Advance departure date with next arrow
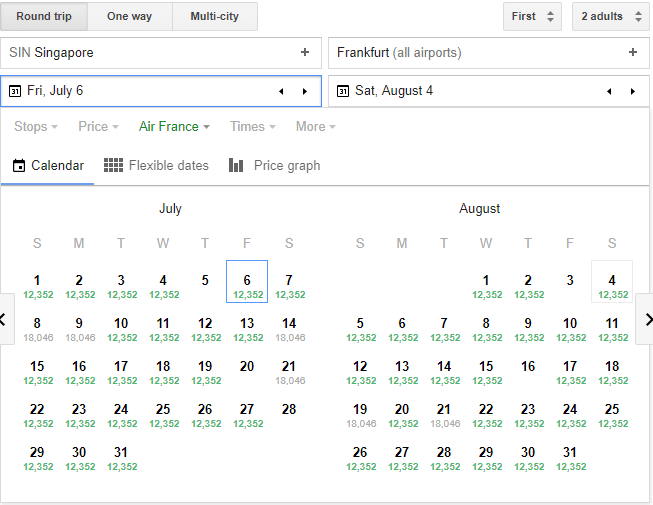653x505 pixels. coord(305,91)
